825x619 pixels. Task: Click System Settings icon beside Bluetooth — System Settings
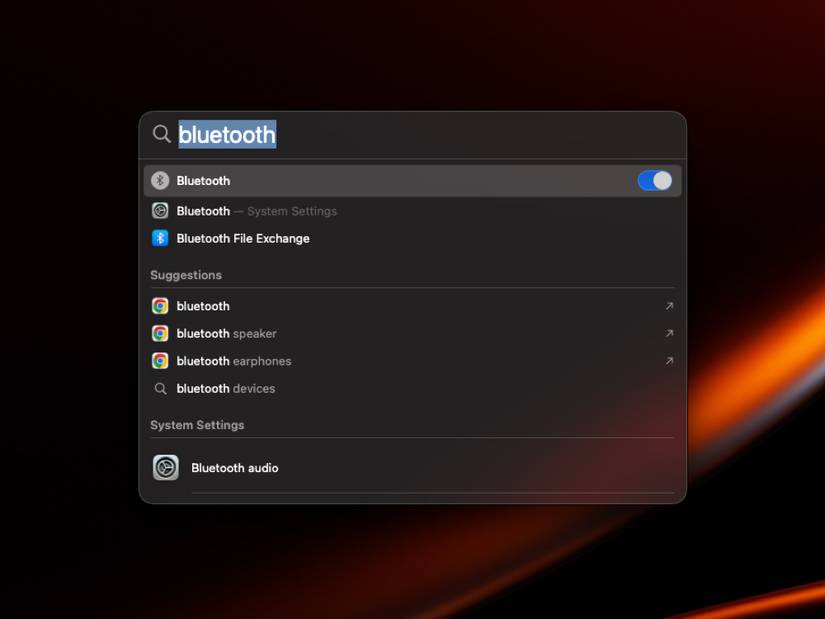point(160,211)
